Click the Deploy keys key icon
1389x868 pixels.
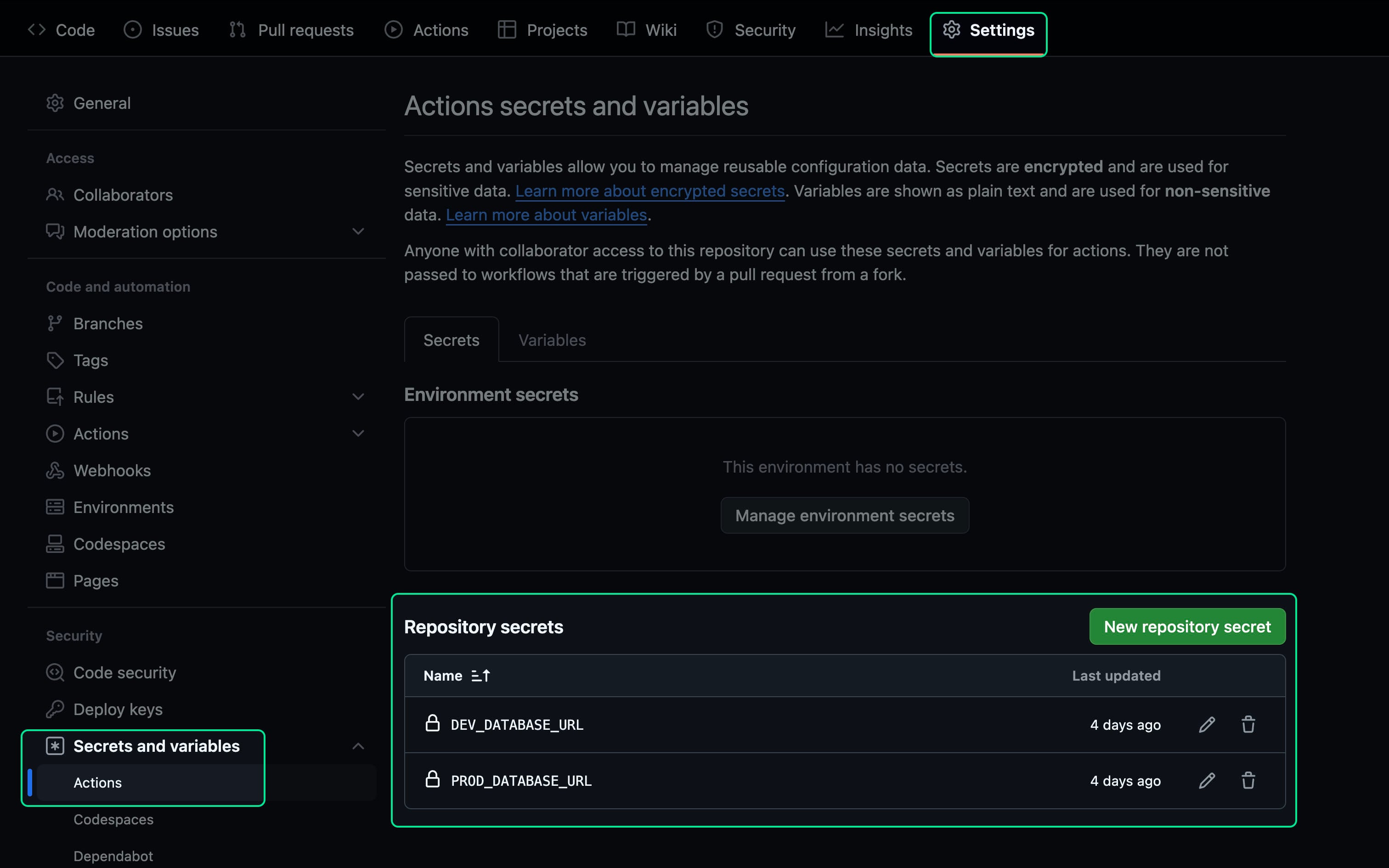(55, 709)
